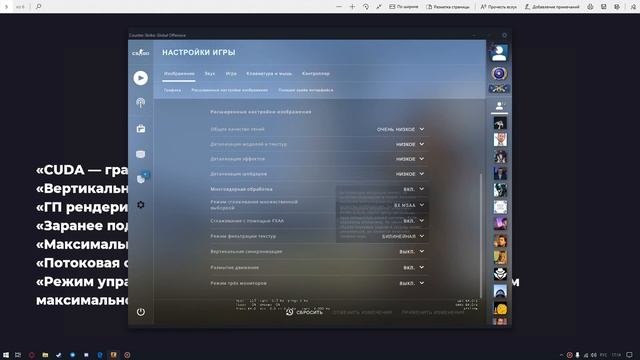
Task: Open the notification center tray icon
Action: pos(630,355)
